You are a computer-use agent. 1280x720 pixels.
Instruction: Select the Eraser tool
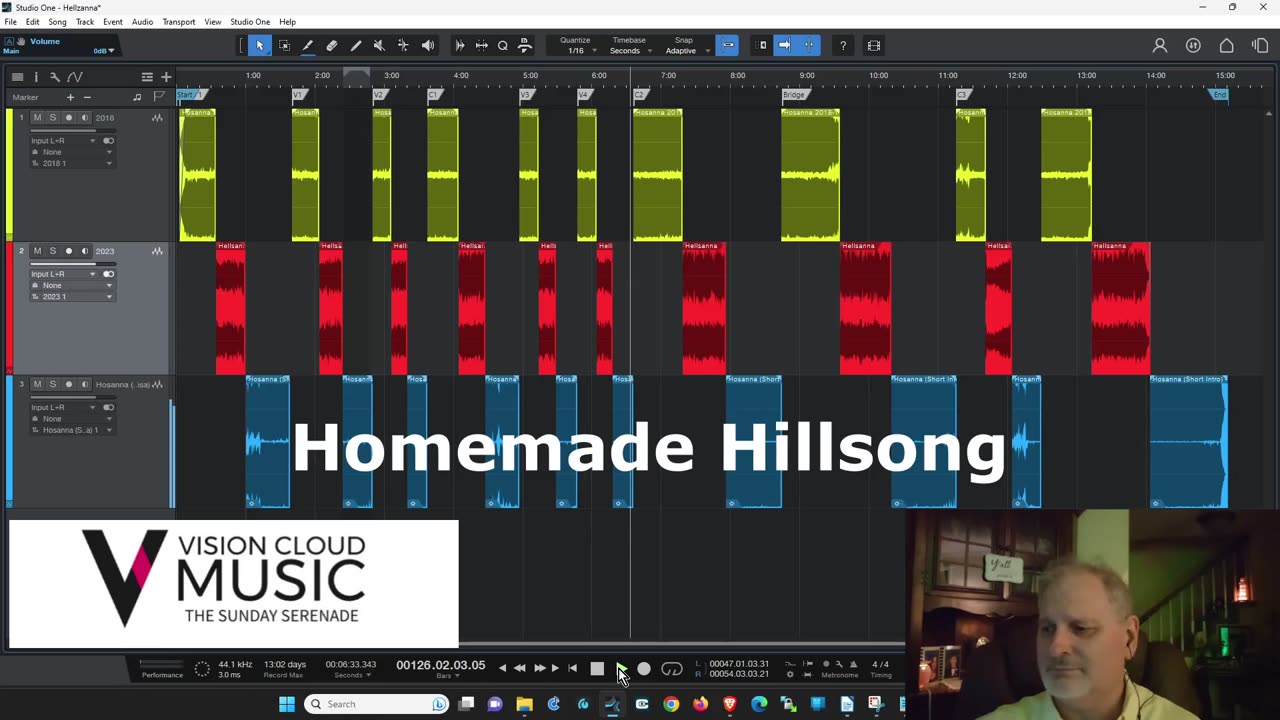[x=332, y=46]
